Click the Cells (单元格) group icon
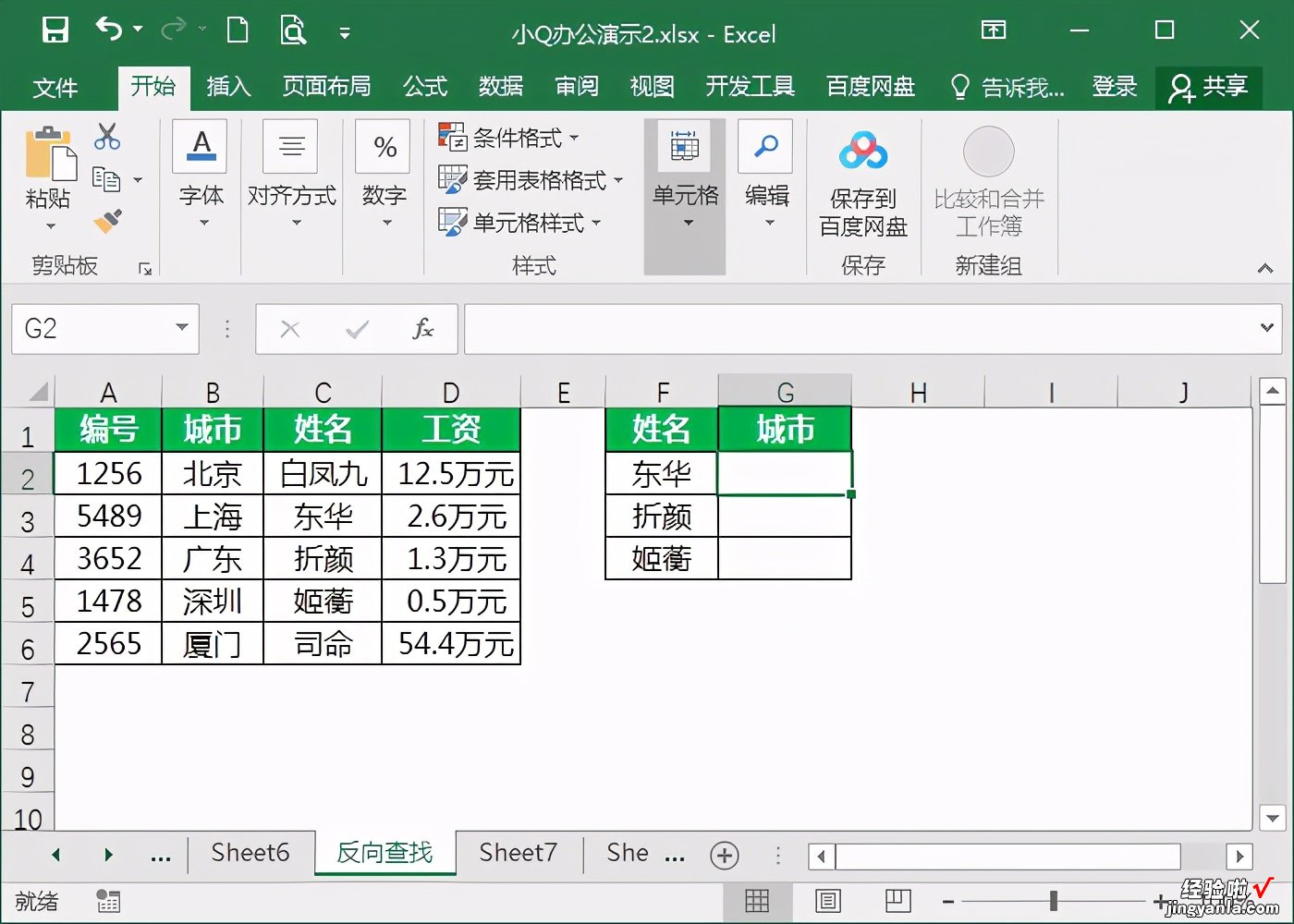Screen dimensions: 1294x924 (x=685, y=146)
